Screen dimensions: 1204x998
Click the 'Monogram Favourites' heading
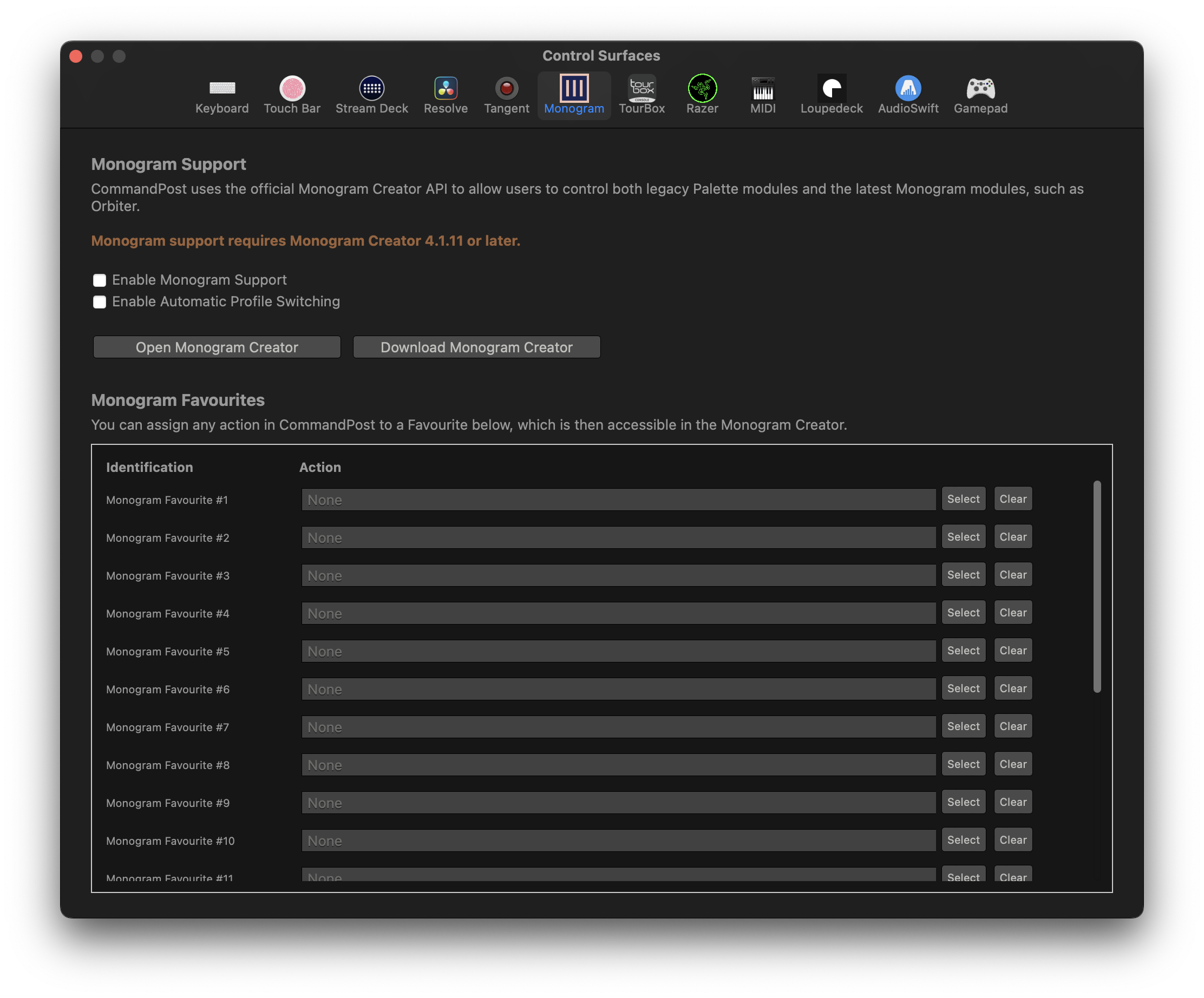pos(178,399)
